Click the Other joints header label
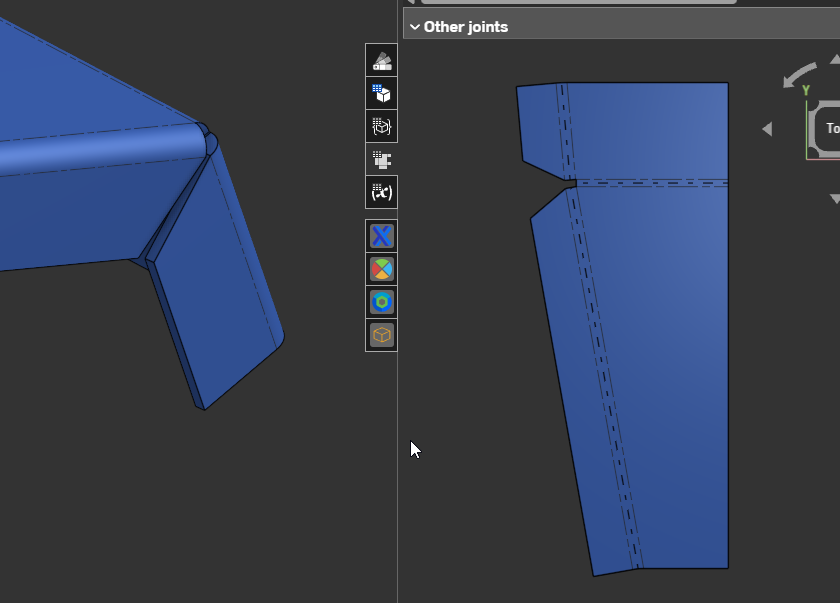840x603 pixels. click(466, 27)
